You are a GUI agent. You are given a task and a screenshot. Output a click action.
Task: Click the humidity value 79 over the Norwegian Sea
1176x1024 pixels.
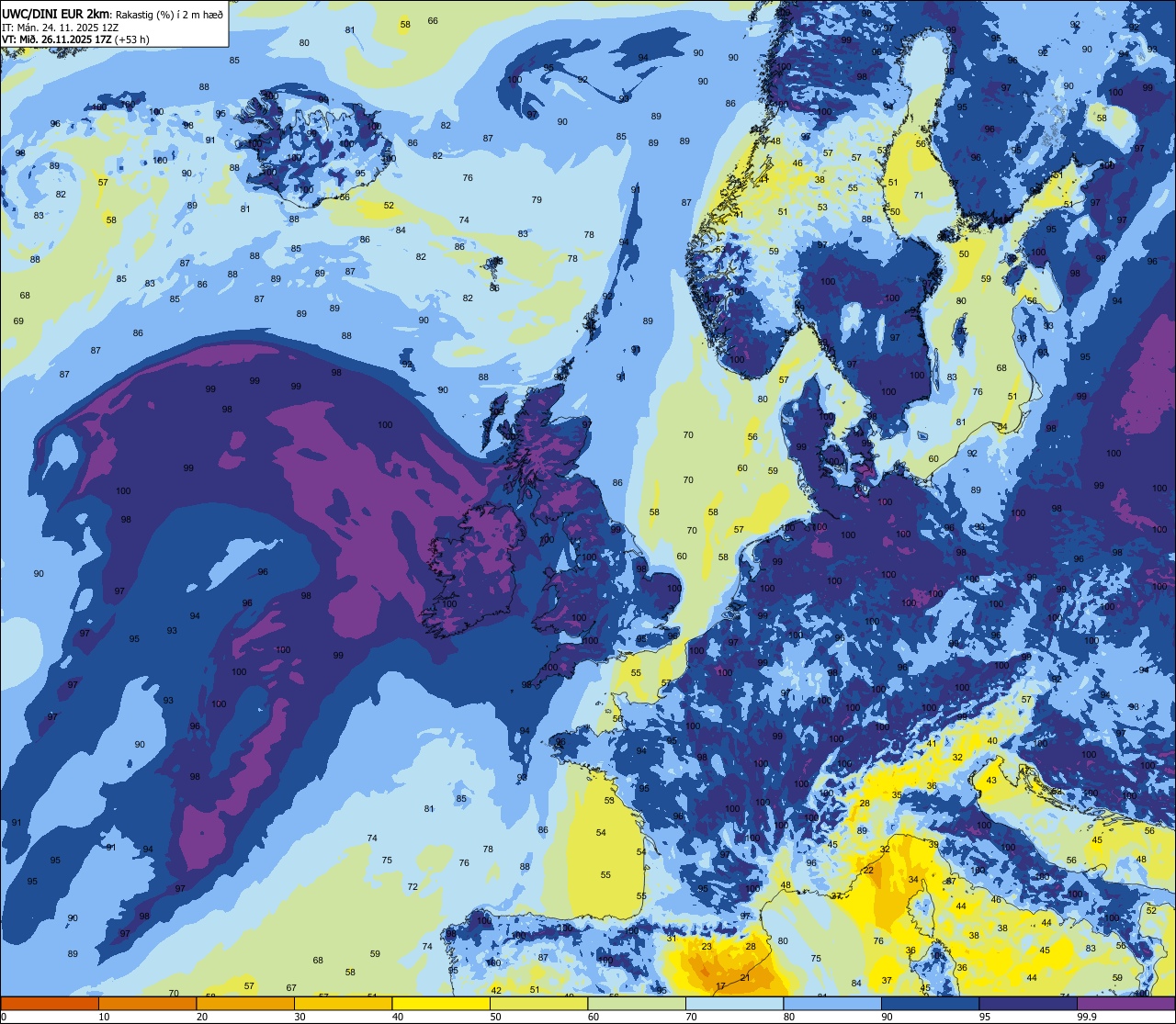click(537, 199)
